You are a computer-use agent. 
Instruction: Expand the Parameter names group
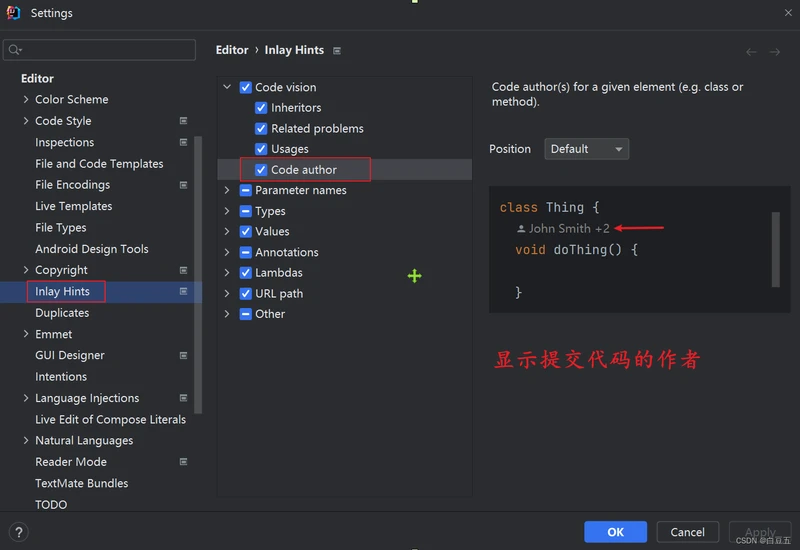227,190
